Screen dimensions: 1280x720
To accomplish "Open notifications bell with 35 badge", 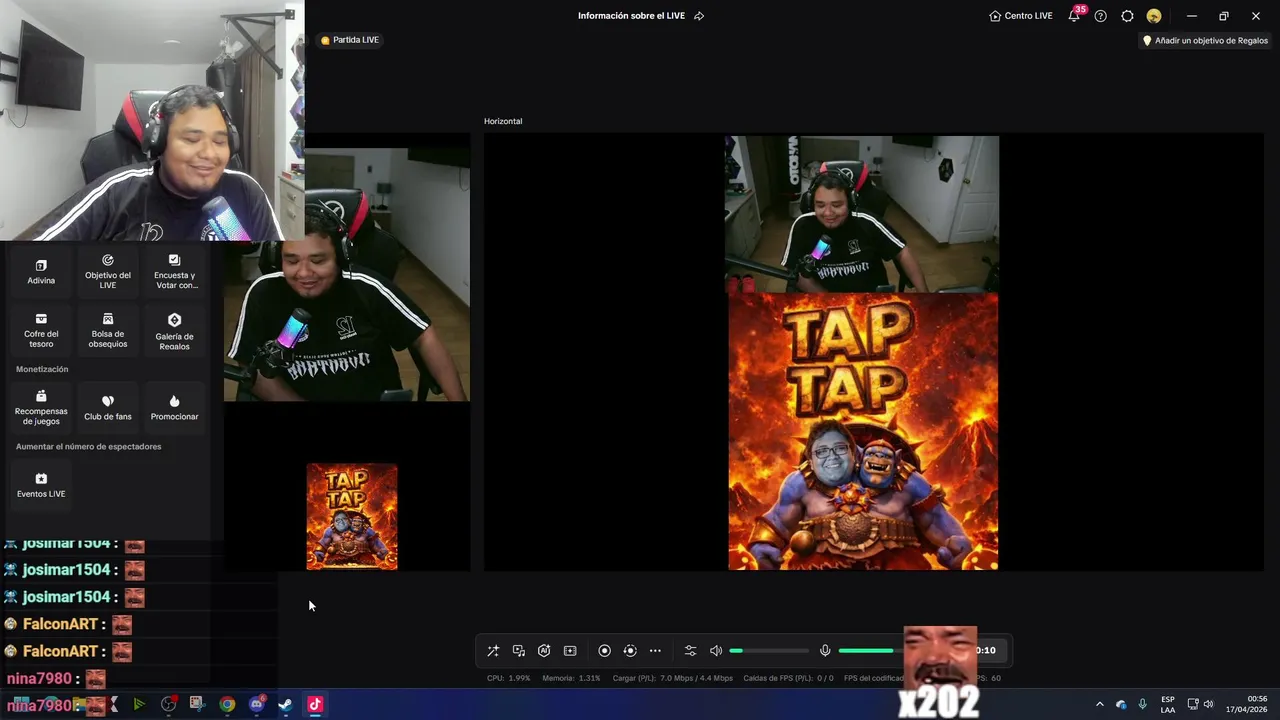I will click(1074, 16).
